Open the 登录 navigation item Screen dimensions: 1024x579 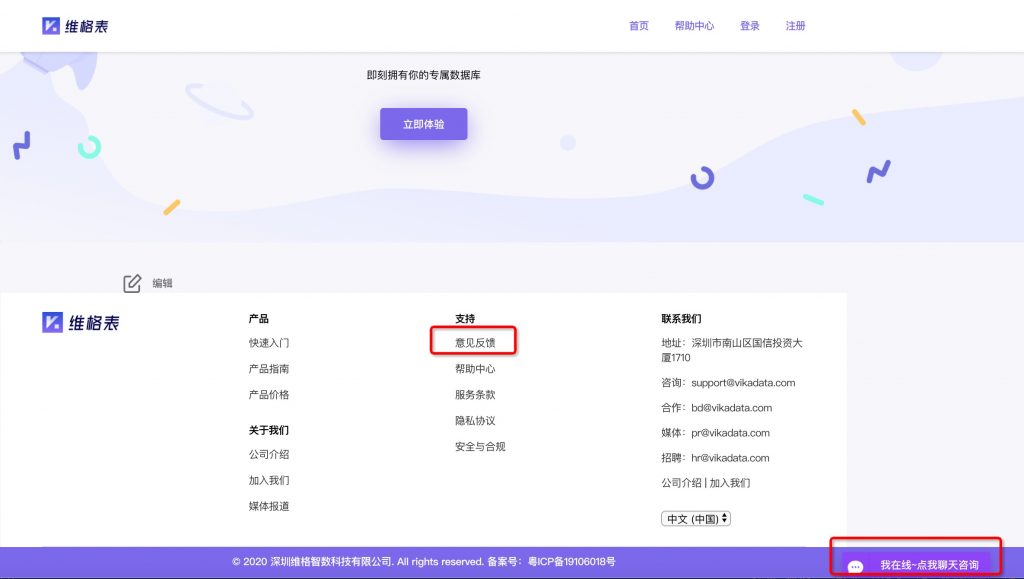750,26
